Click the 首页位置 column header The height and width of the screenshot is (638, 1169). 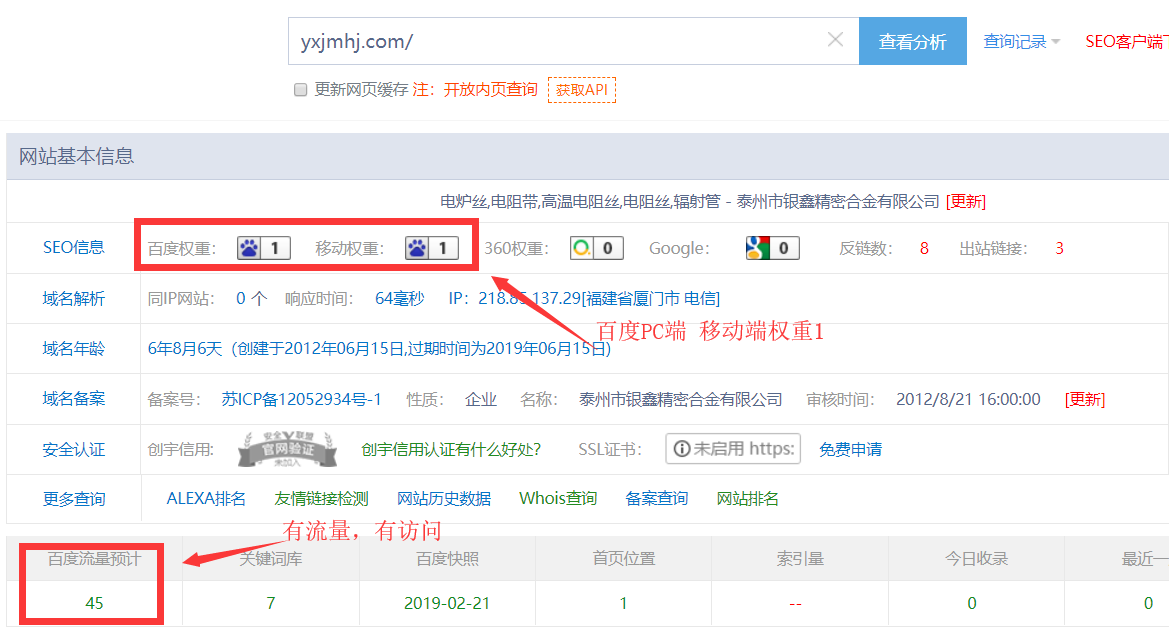point(623,559)
